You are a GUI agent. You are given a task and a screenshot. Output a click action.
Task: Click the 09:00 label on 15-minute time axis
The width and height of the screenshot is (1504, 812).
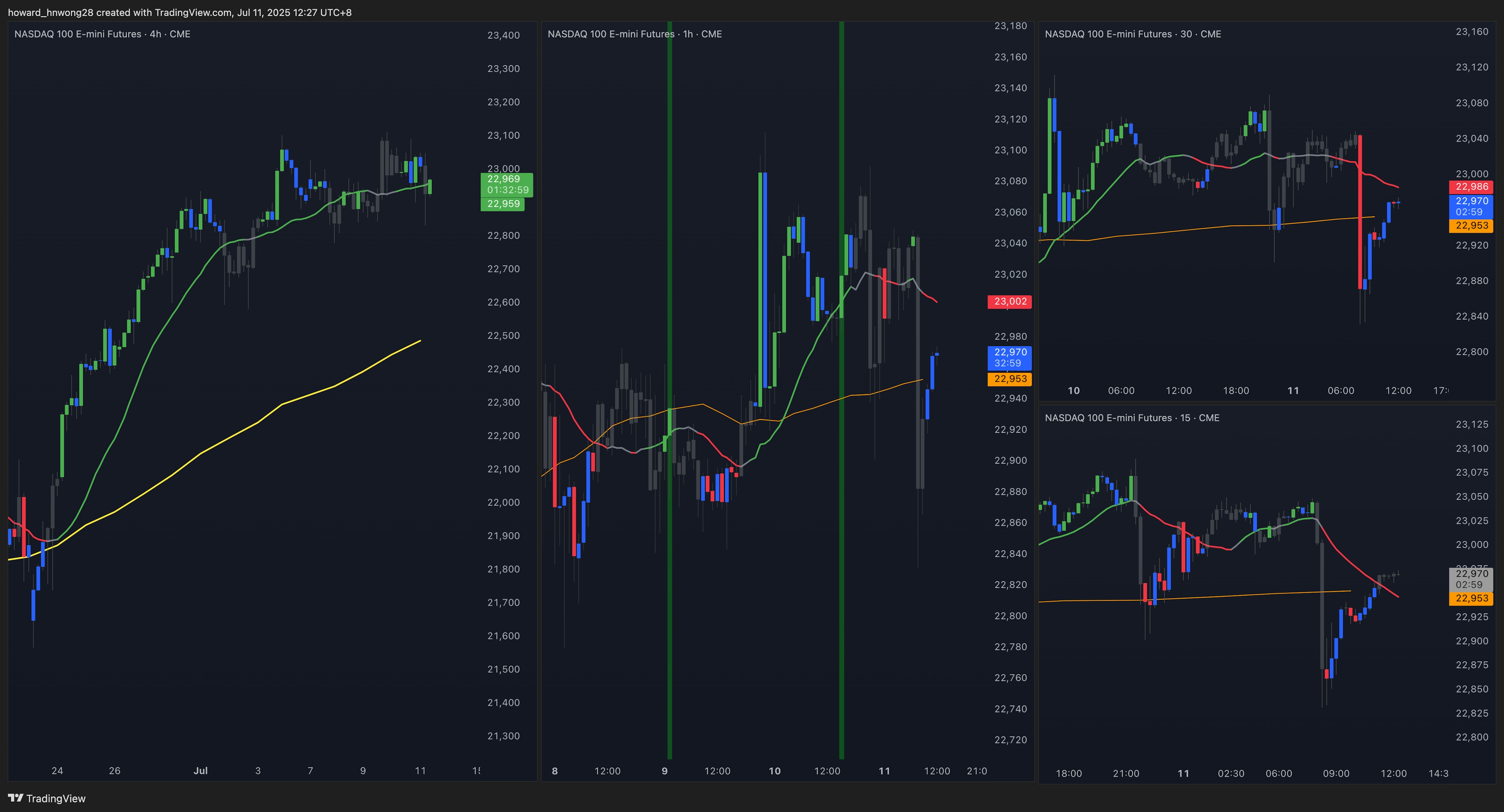click(1336, 774)
